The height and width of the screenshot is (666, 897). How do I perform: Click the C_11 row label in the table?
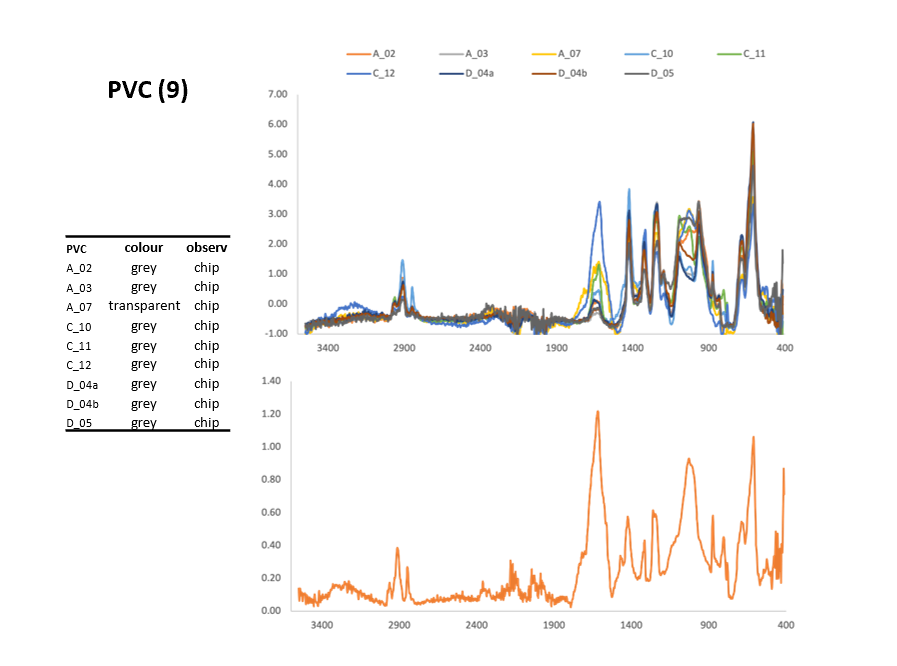click(79, 346)
